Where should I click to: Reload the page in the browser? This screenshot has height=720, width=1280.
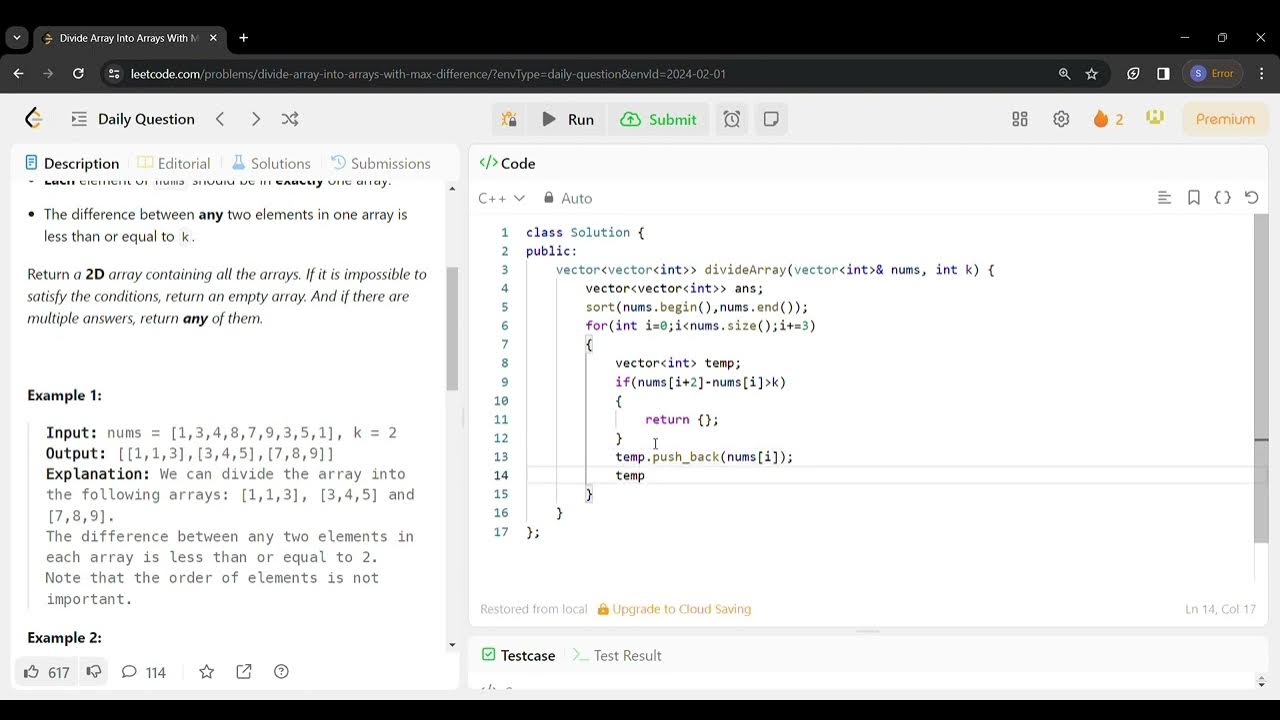click(x=78, y=73)
